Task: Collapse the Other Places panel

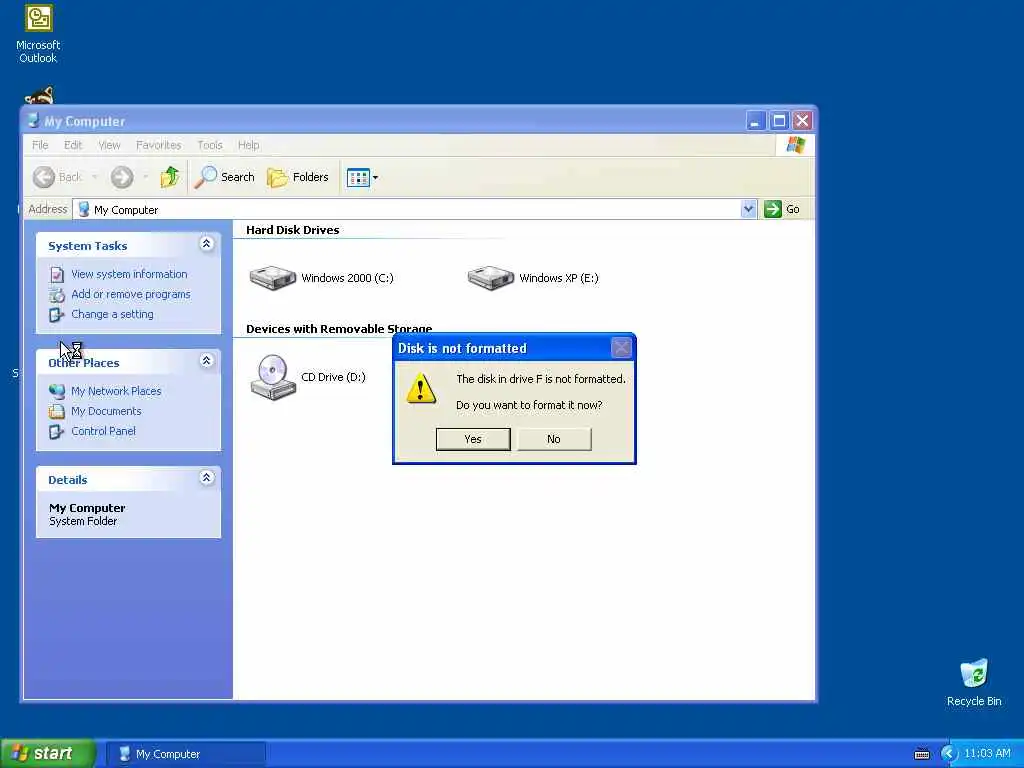Action: (206, 360)
